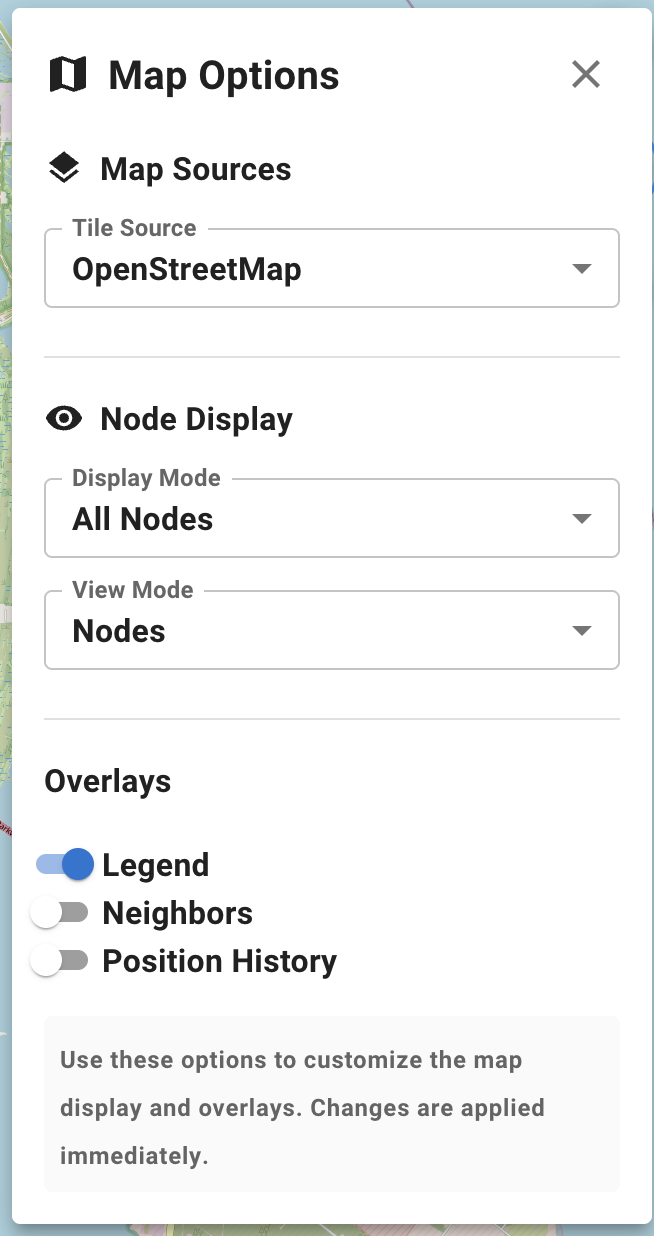Click the dropdown arrow on View Mode
654x1236 pixels.
pos(581,630)
